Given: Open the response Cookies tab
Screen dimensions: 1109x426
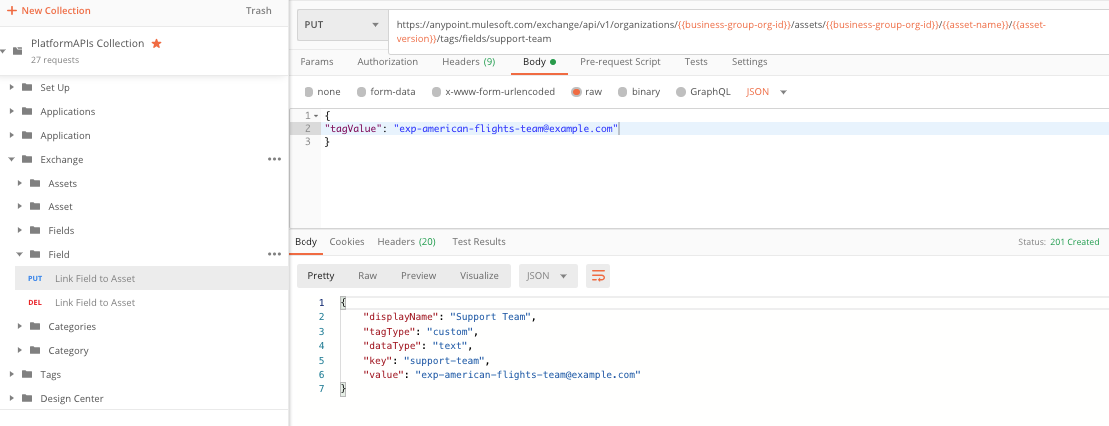Looking at the screenshot, I should tap(347, 241).
